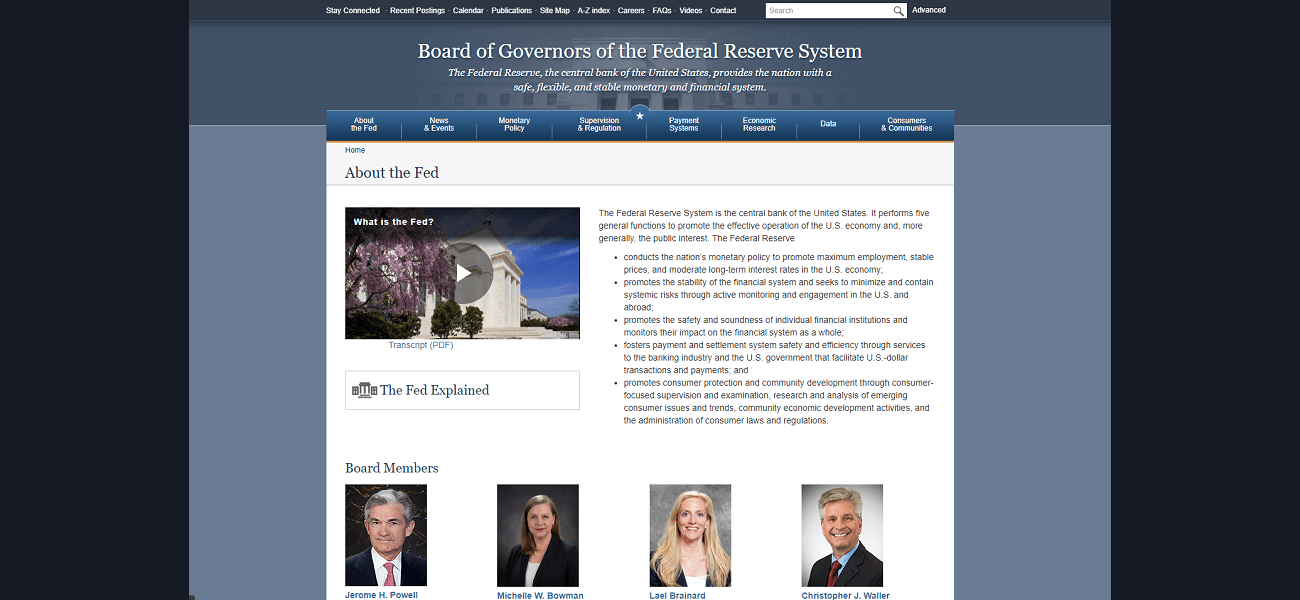Image resolution: width=1300 pixels, height=600 pixels.
Task: View the Site Map
Action: tap(555, 11)
